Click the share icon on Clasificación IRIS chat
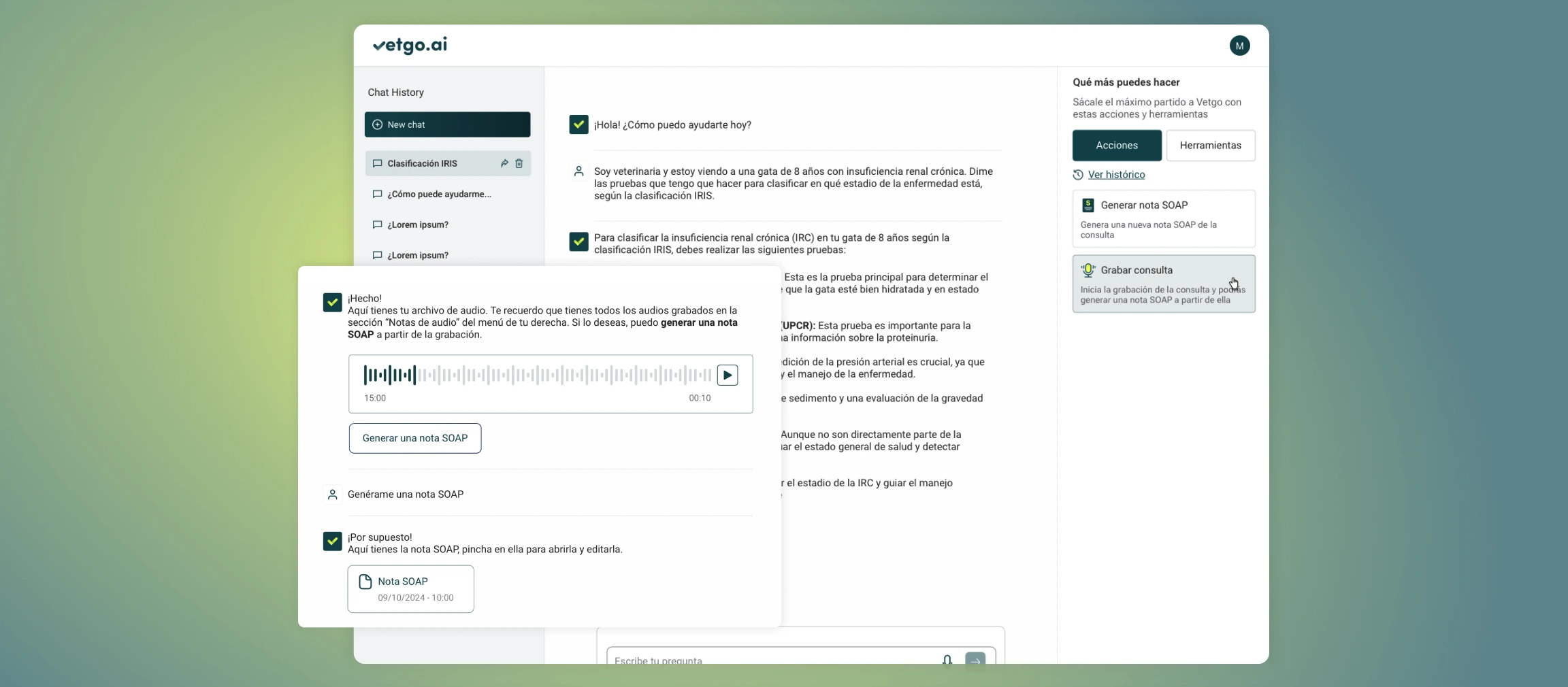1568x687 pixels. 504,163
